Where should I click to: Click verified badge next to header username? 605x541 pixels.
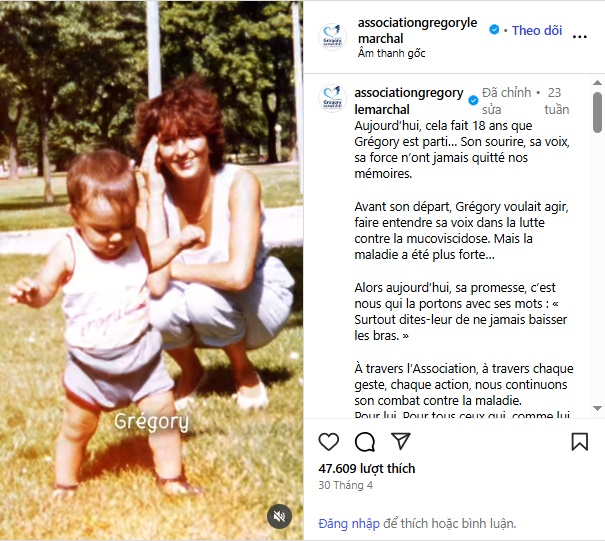(x=494, y=30)
